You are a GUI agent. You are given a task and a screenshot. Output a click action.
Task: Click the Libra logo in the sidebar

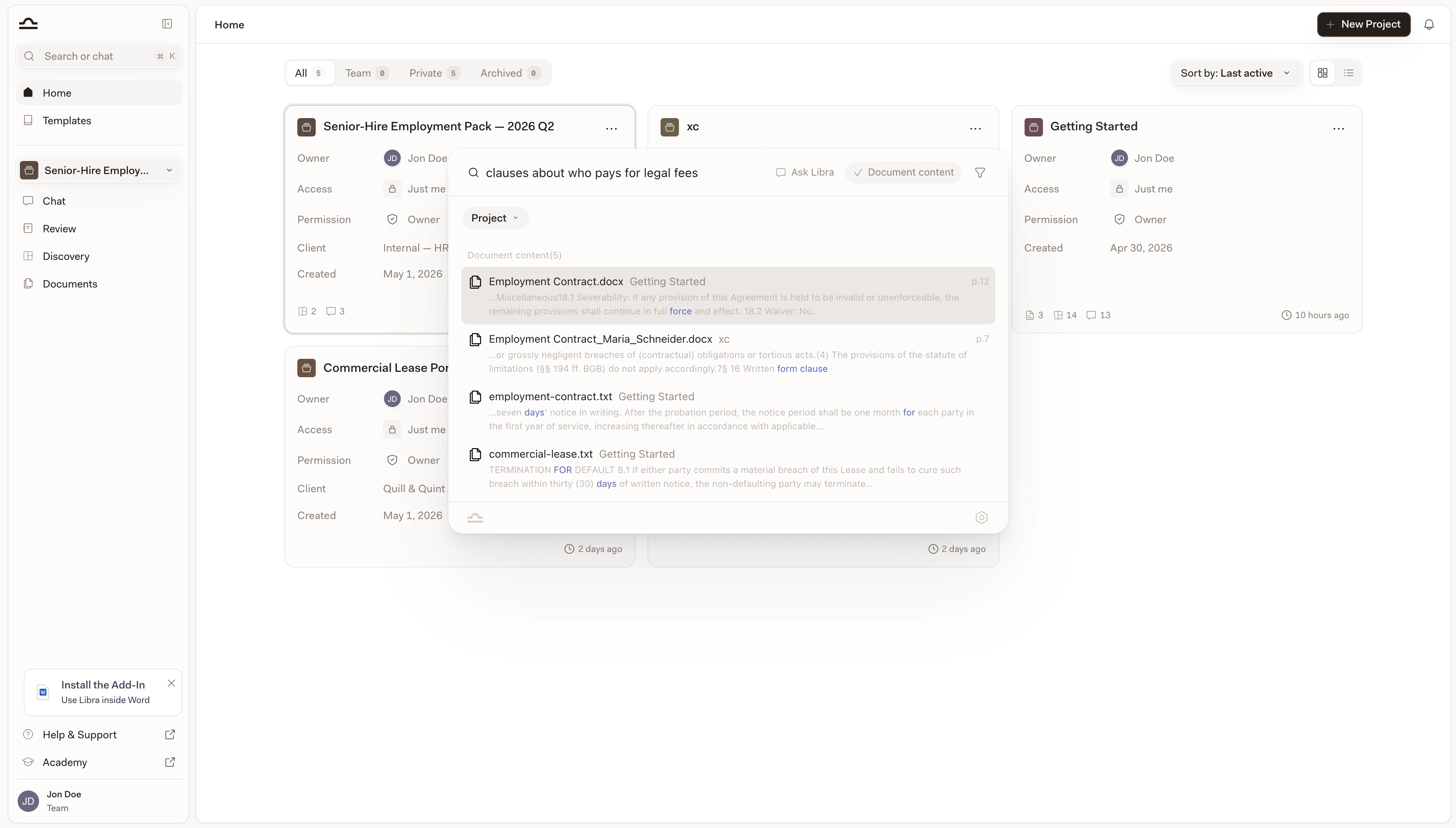pos(28,23)
